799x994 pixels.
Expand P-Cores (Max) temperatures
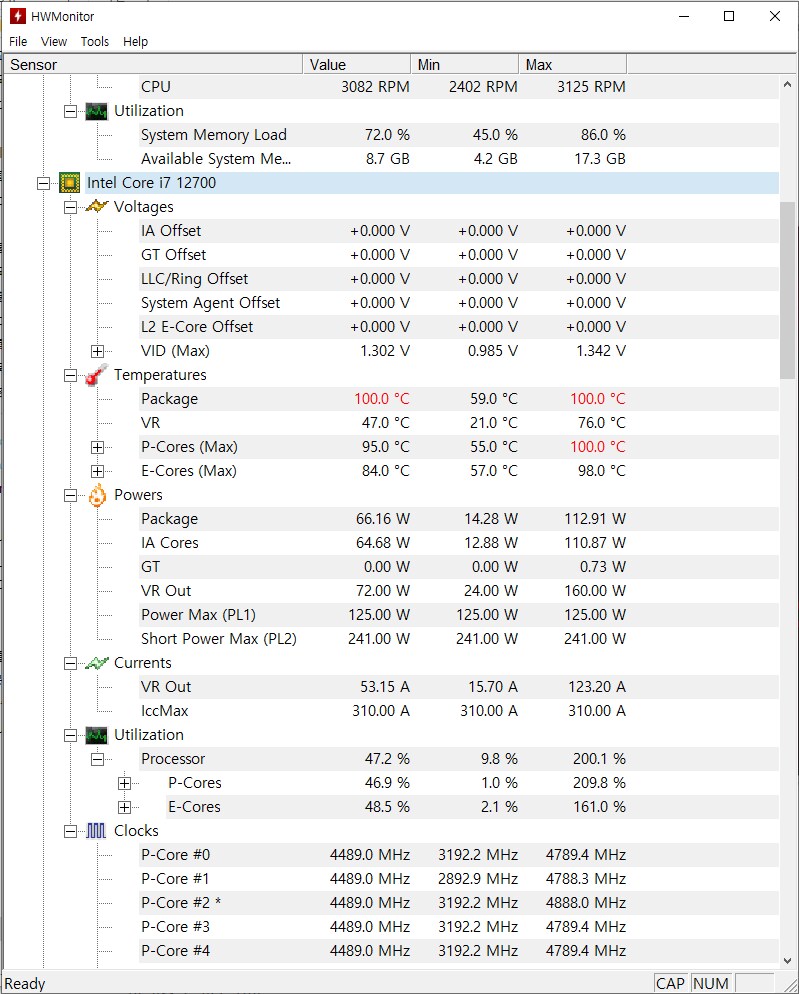pos(97,448)
